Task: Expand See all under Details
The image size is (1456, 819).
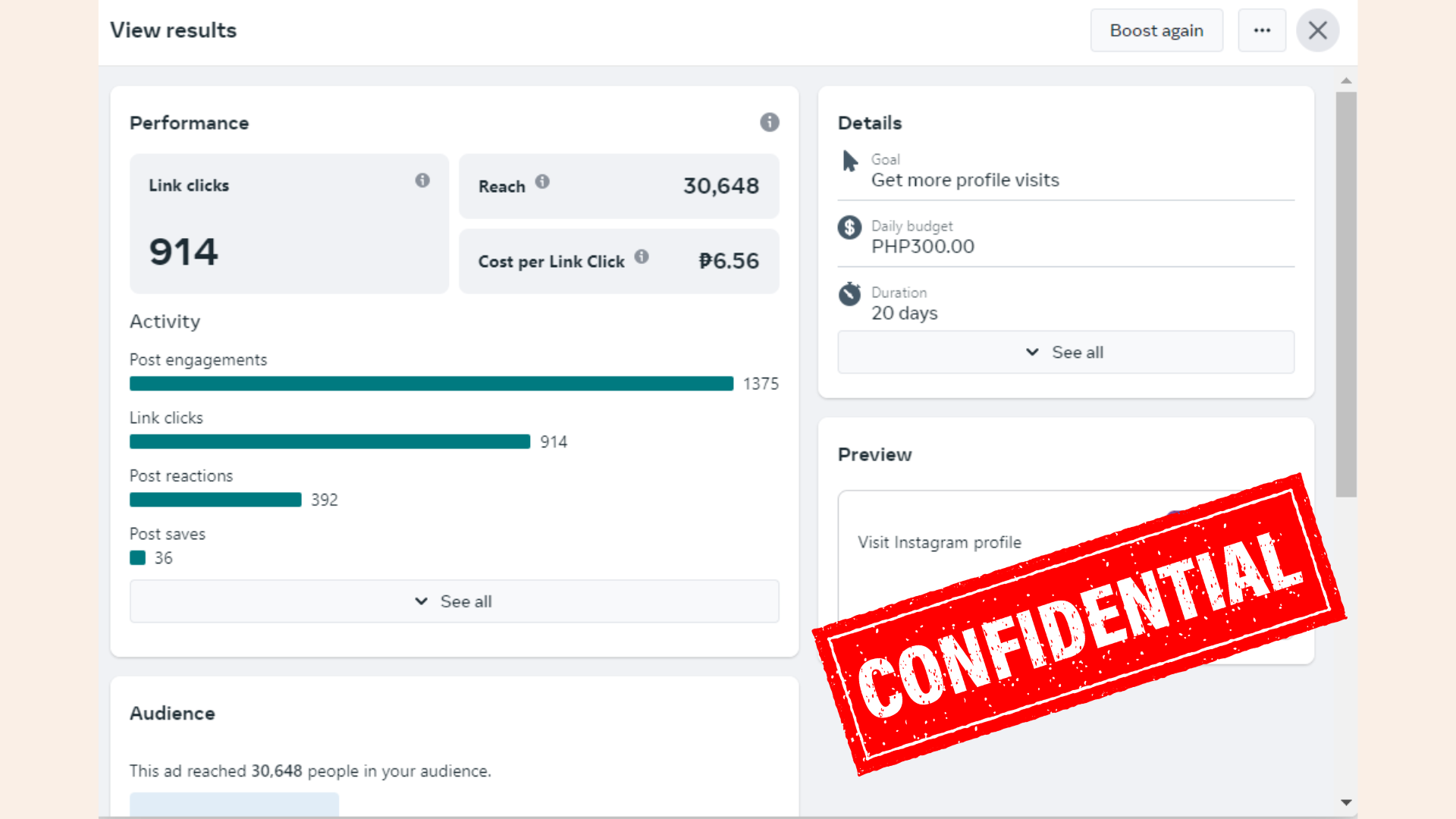Action: pyautogui.click(x=1065, y=352)
